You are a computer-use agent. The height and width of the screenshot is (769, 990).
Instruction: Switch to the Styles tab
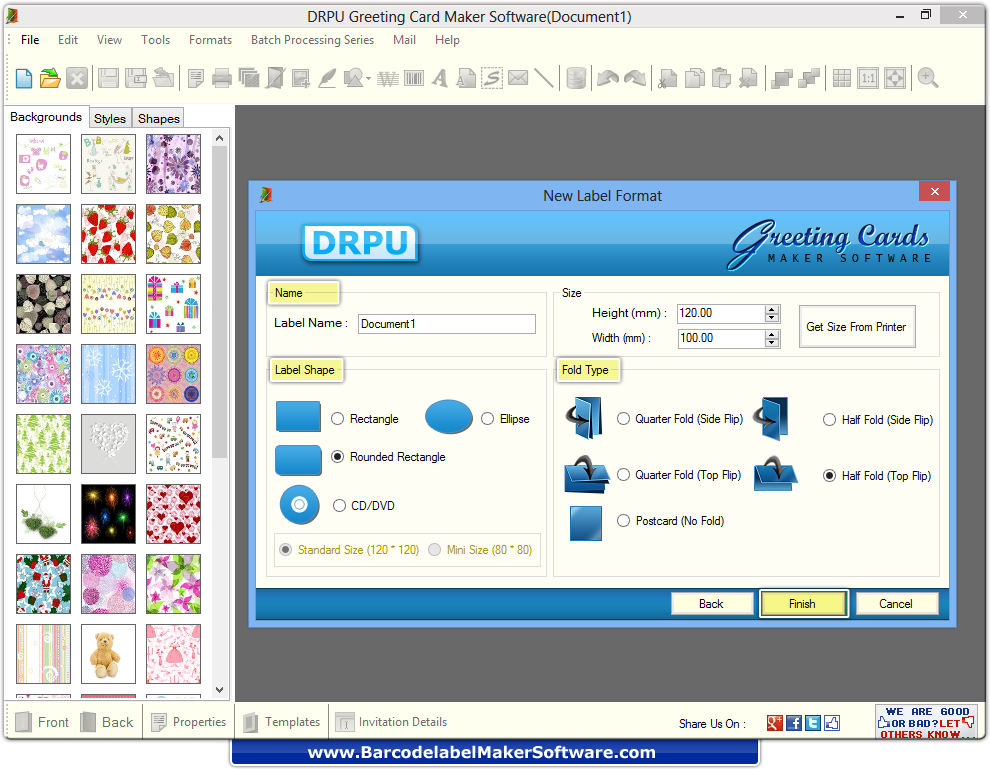coord(110,117)
